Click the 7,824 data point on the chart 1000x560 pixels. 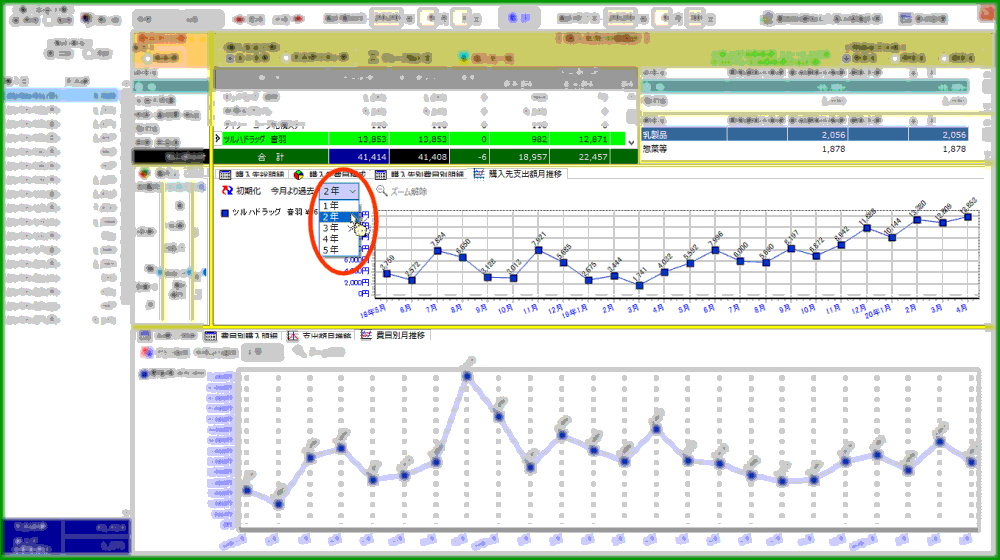pyautogui.click(x=438, y=251)
